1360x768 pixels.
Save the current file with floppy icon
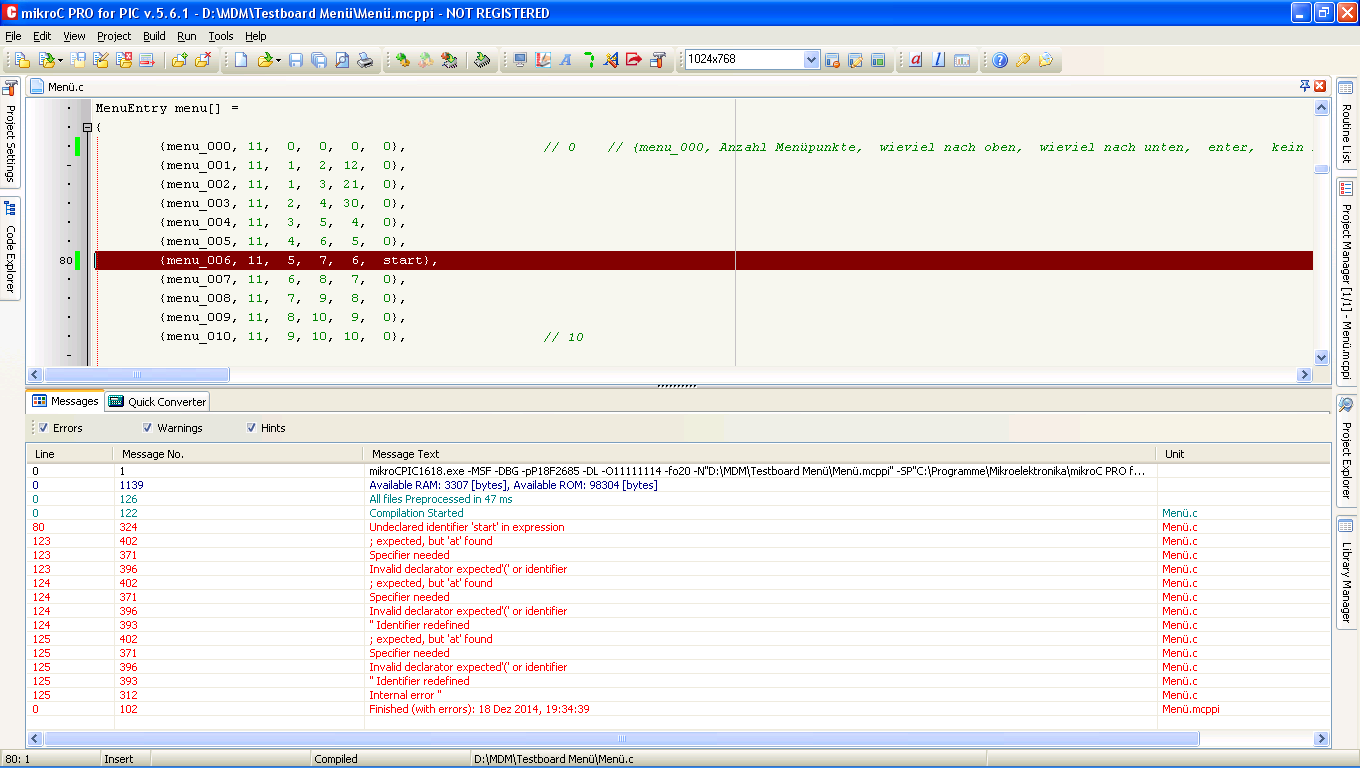click(296, 60)
